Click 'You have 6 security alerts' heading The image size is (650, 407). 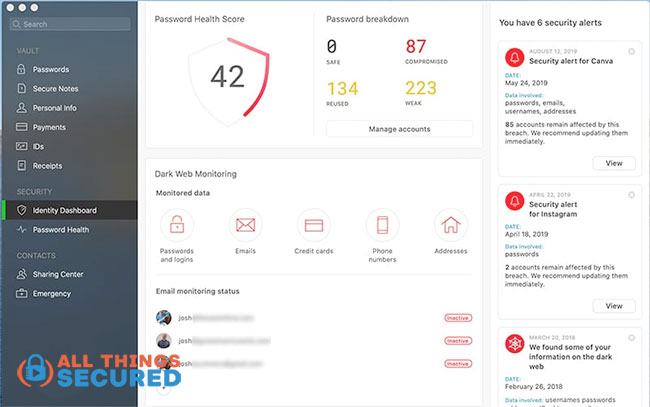(x=550, y=23)
